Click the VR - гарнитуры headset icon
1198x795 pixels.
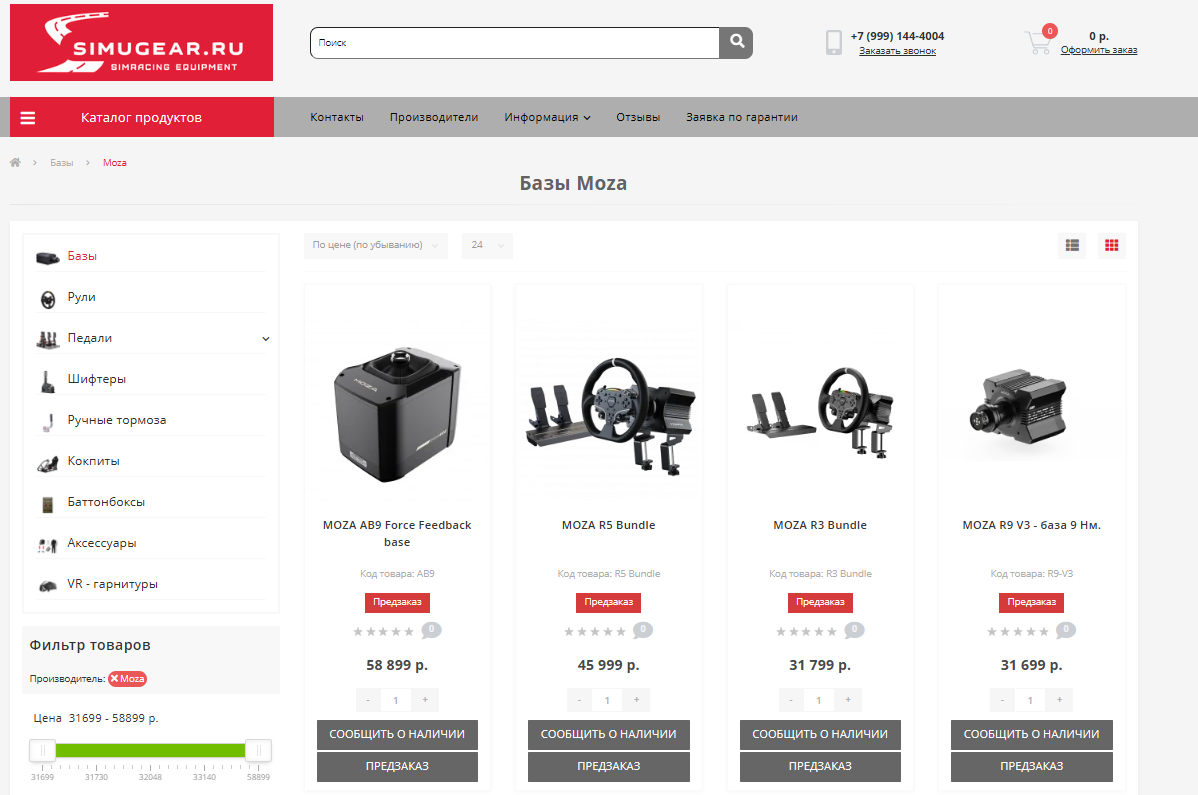(x=47, y=587)
